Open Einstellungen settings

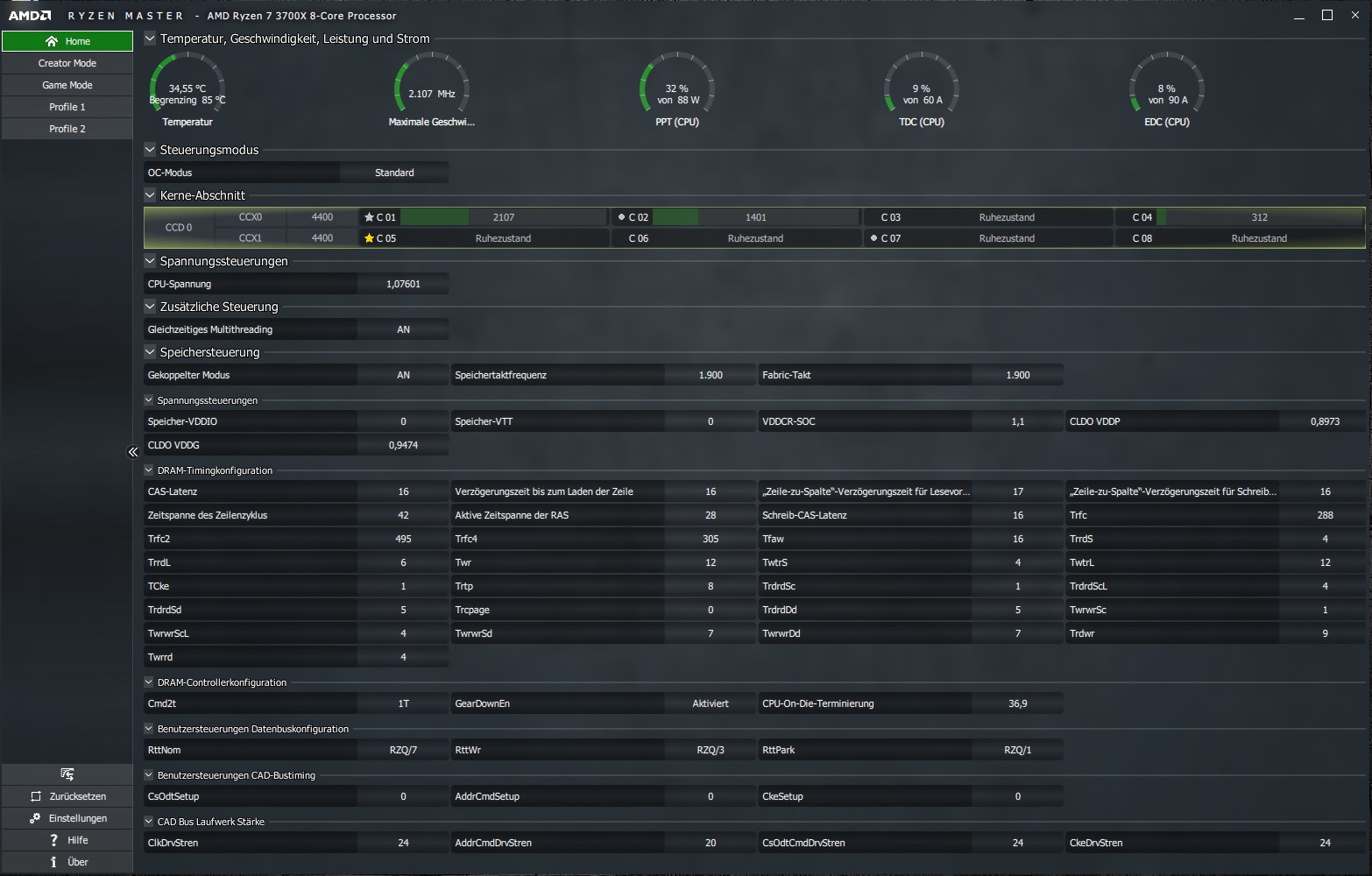(x=67, y=818)
